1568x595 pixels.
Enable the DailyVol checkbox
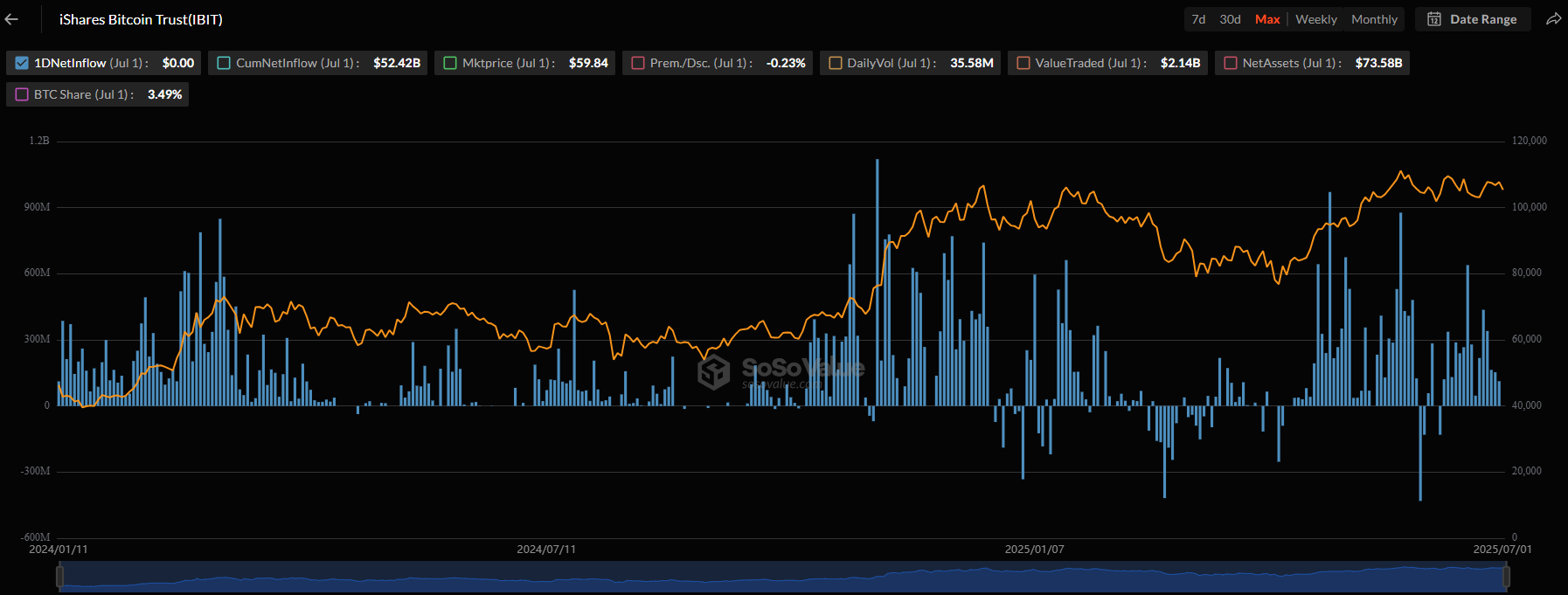[836, 63]
